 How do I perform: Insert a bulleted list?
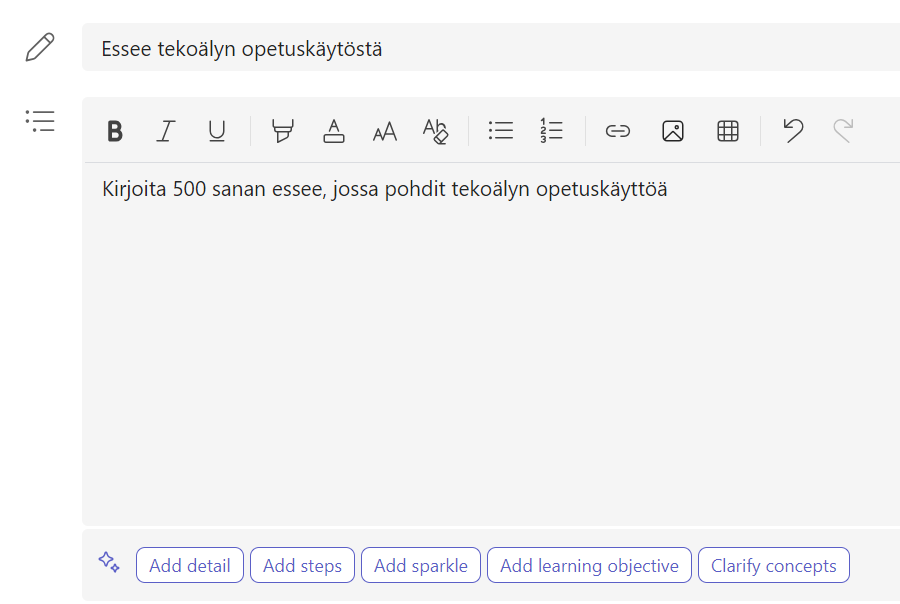pyautogui.click(x=501, y=131)
